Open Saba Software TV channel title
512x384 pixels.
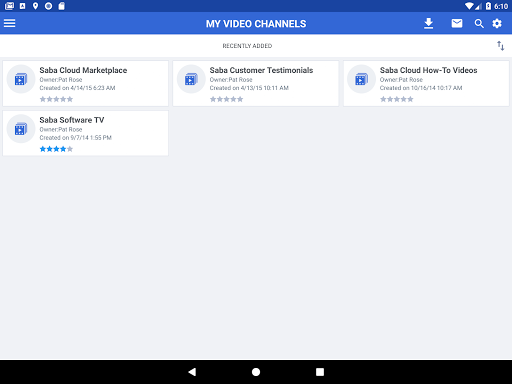(x=72, y=120)
